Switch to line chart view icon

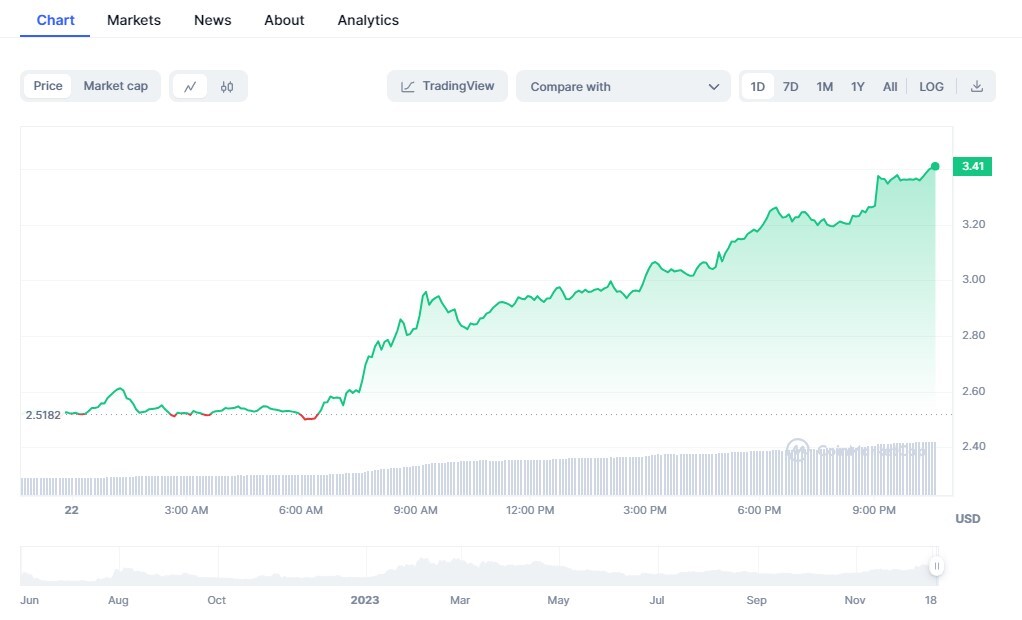tap(190, 86)
